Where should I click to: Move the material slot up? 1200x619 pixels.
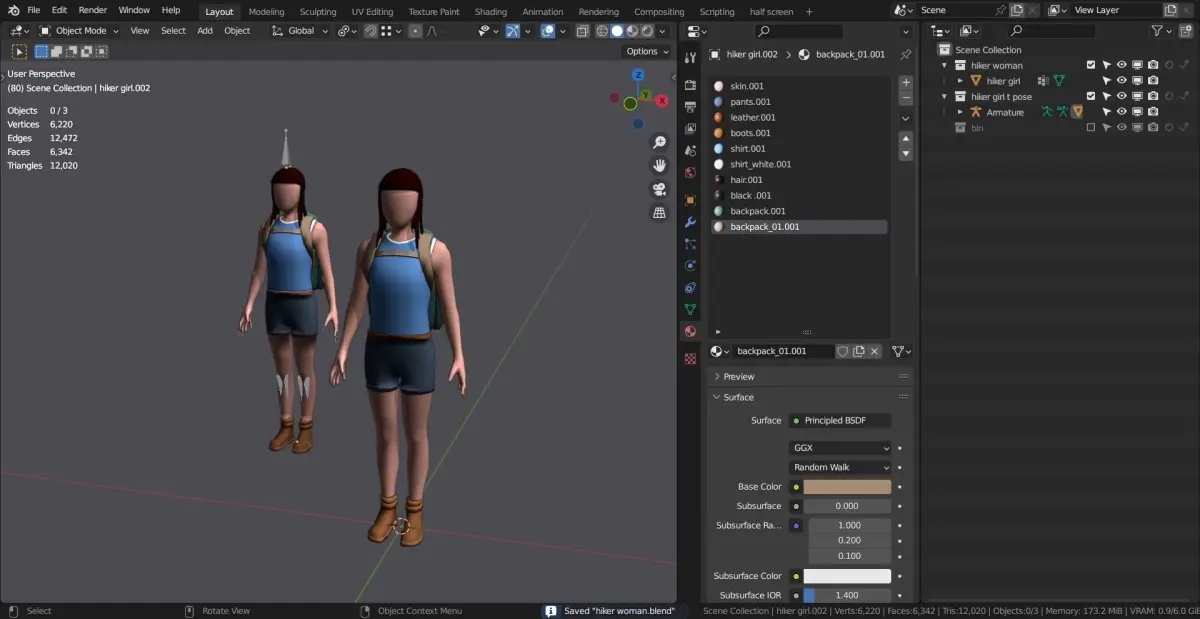click(x=906, y=139)
